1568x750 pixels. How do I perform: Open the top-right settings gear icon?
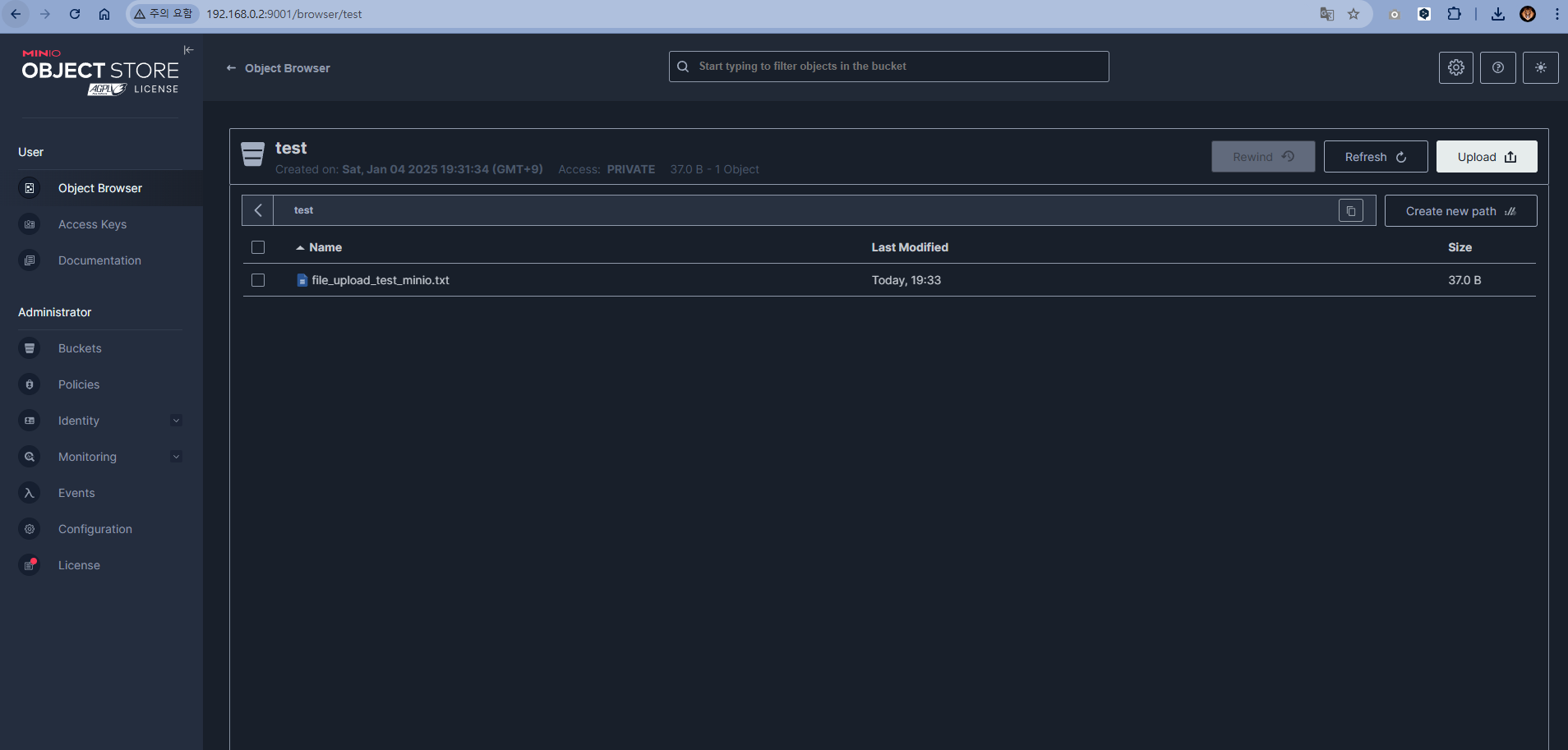[x=1456, y=67]
